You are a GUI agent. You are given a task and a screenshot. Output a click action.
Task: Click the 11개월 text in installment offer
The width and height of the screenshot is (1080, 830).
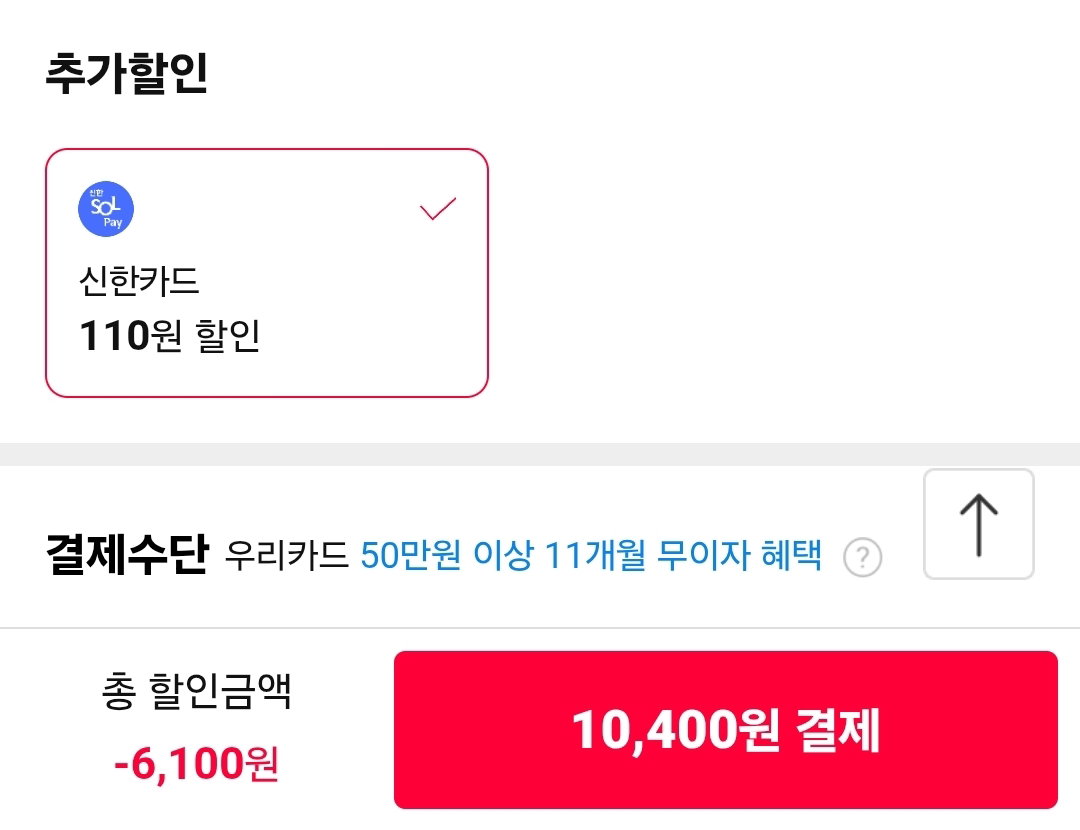point(595,554)
